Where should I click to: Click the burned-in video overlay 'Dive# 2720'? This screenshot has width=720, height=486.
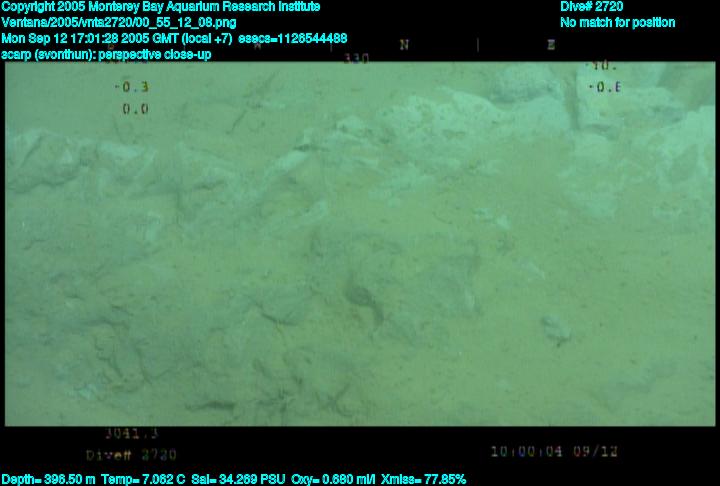point(131,455)
